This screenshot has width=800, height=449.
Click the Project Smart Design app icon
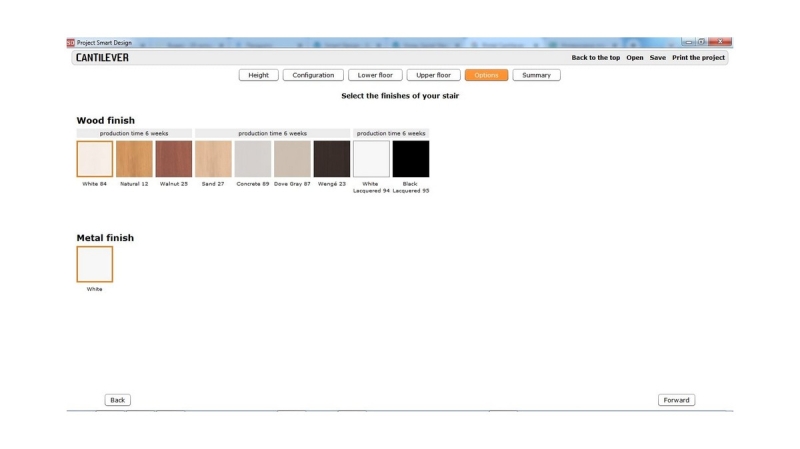[70, 43]
